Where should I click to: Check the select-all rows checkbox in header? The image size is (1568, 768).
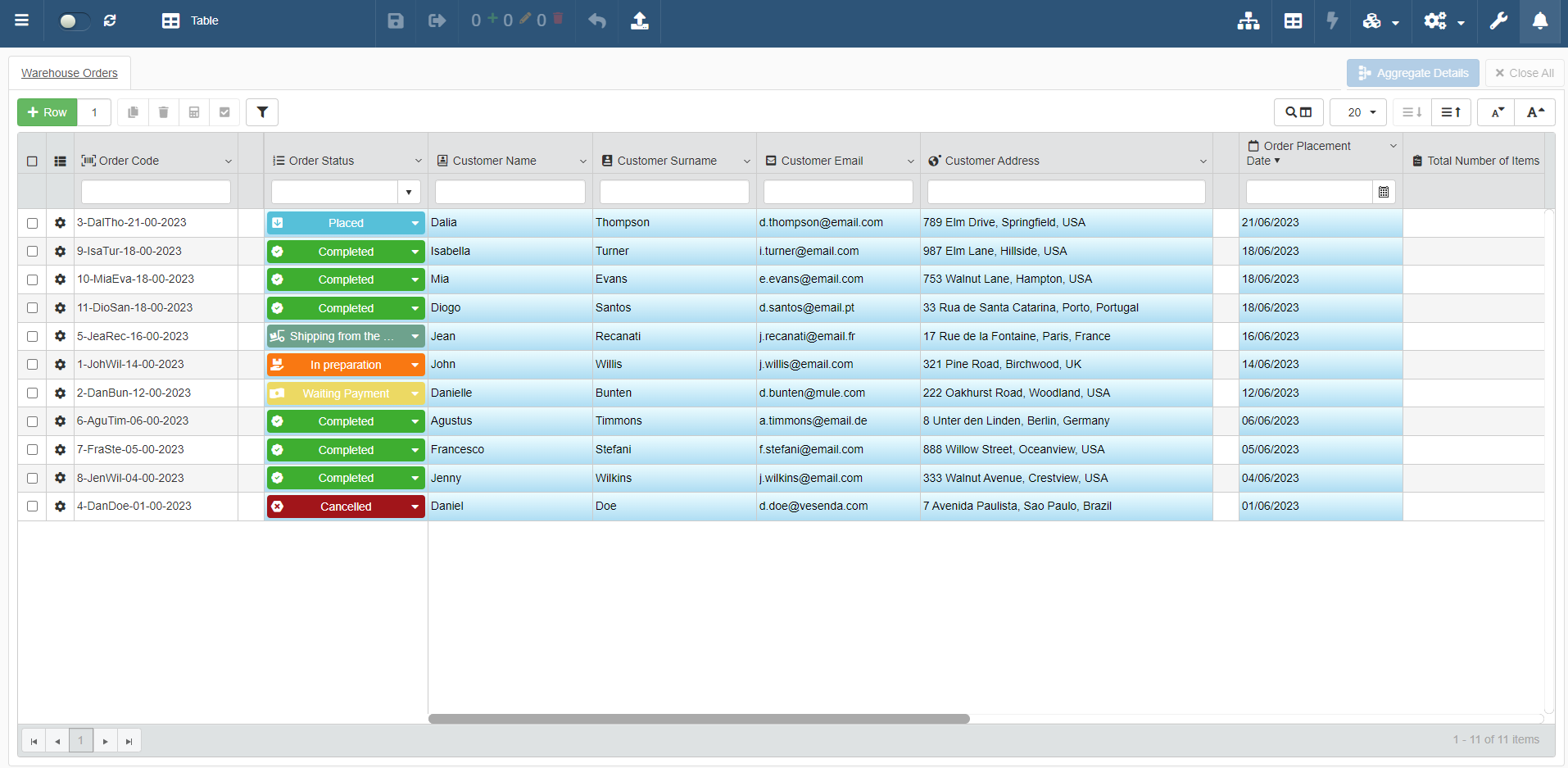click(32, 161)
